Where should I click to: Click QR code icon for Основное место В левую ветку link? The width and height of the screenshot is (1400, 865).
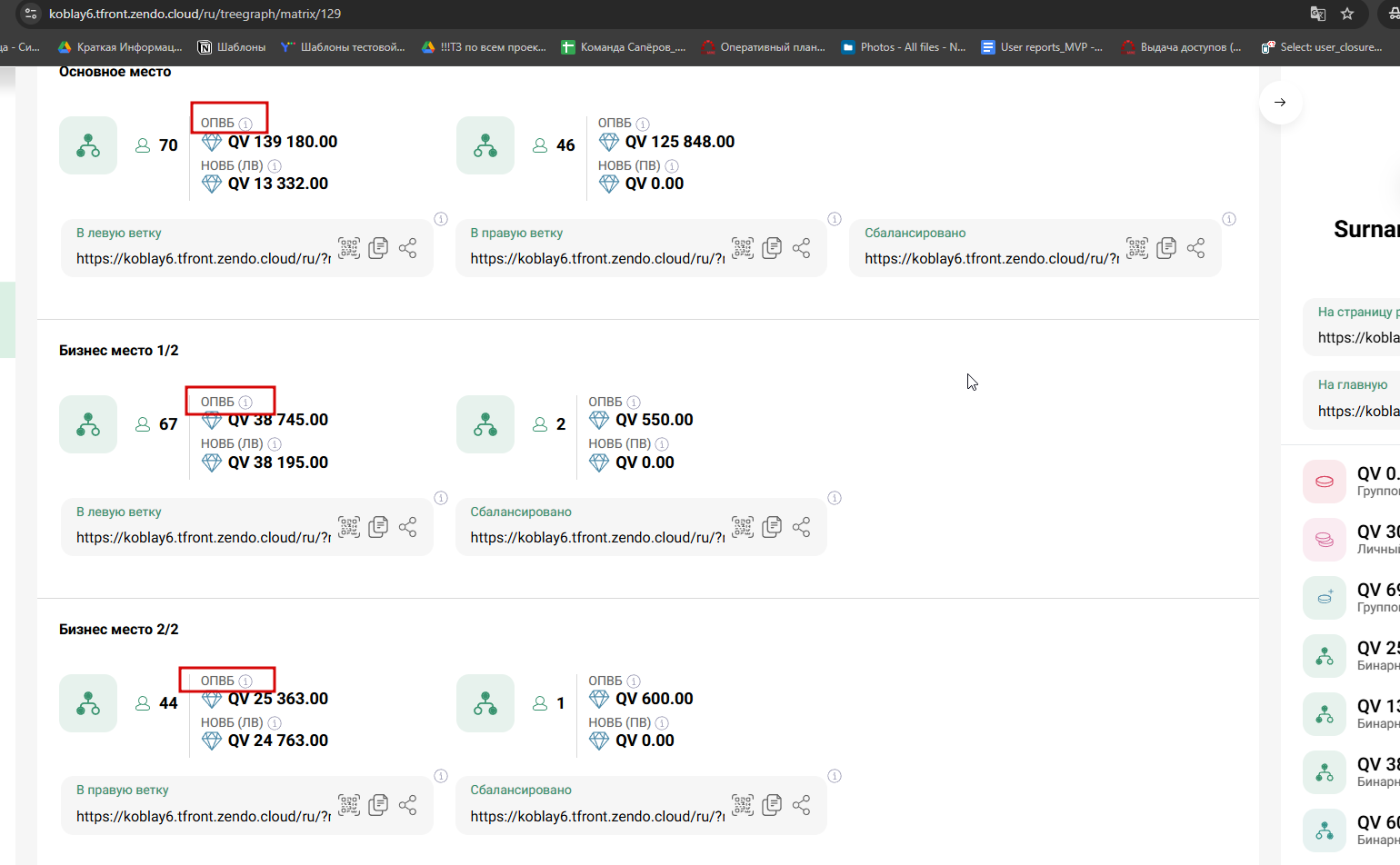pos(349,247)
